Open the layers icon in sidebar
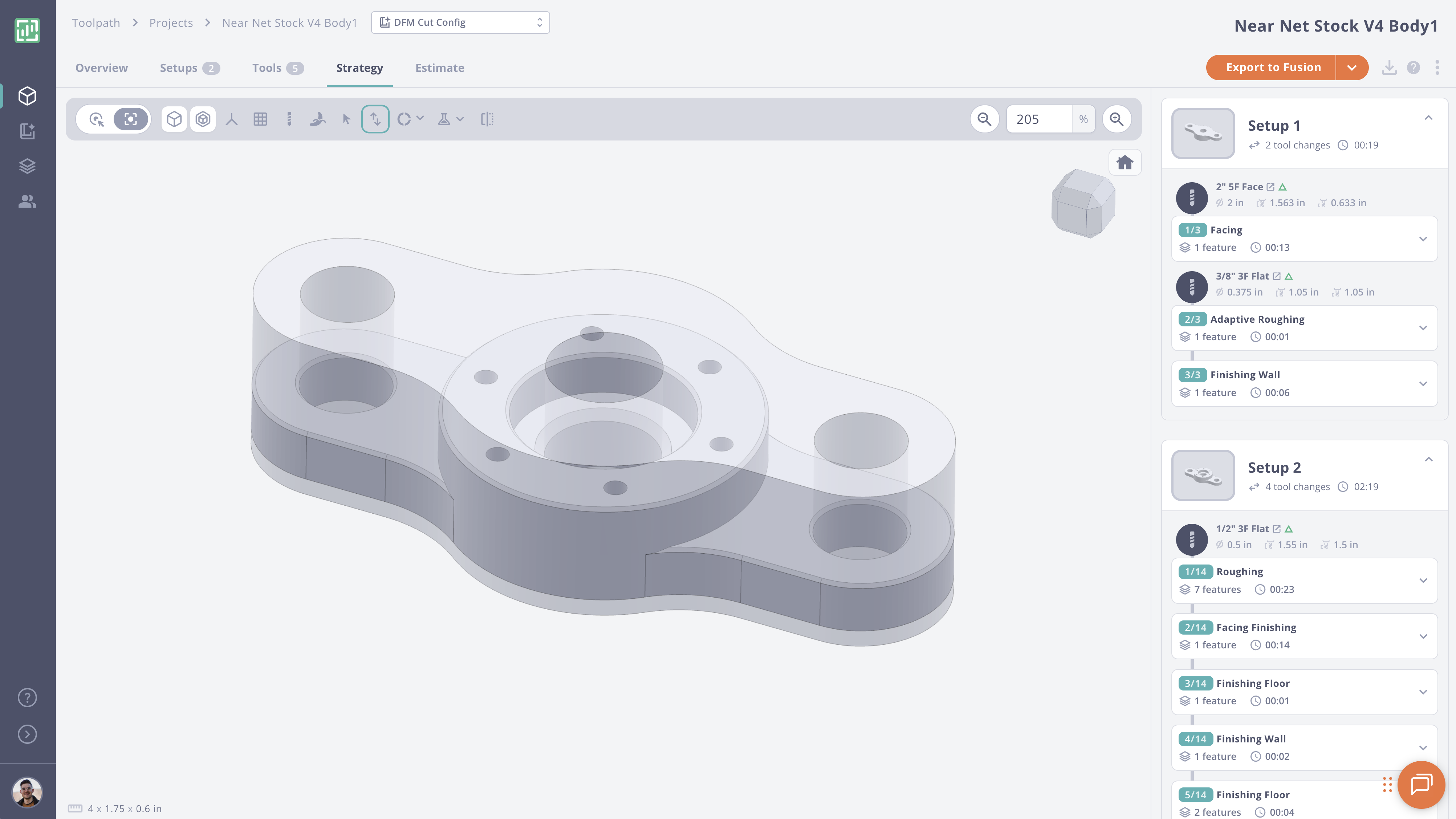 (x=27, y=166)
